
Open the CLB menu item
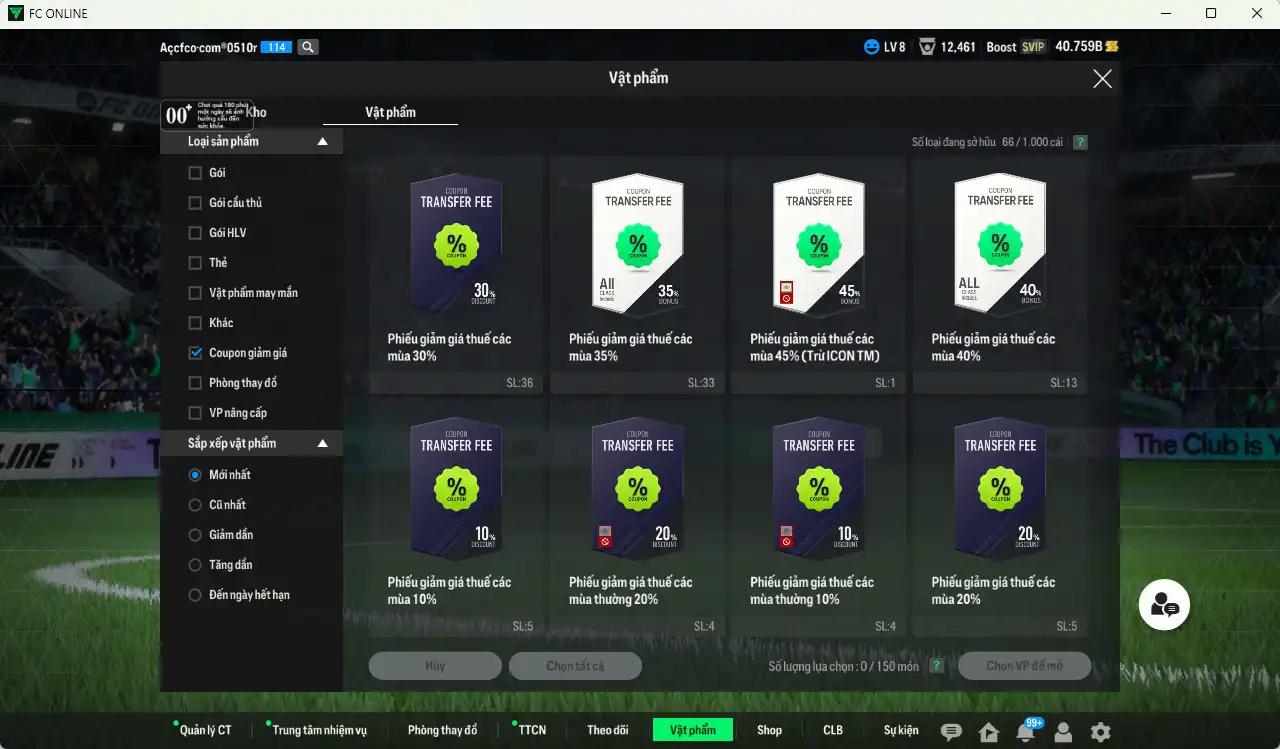[833, 730]
